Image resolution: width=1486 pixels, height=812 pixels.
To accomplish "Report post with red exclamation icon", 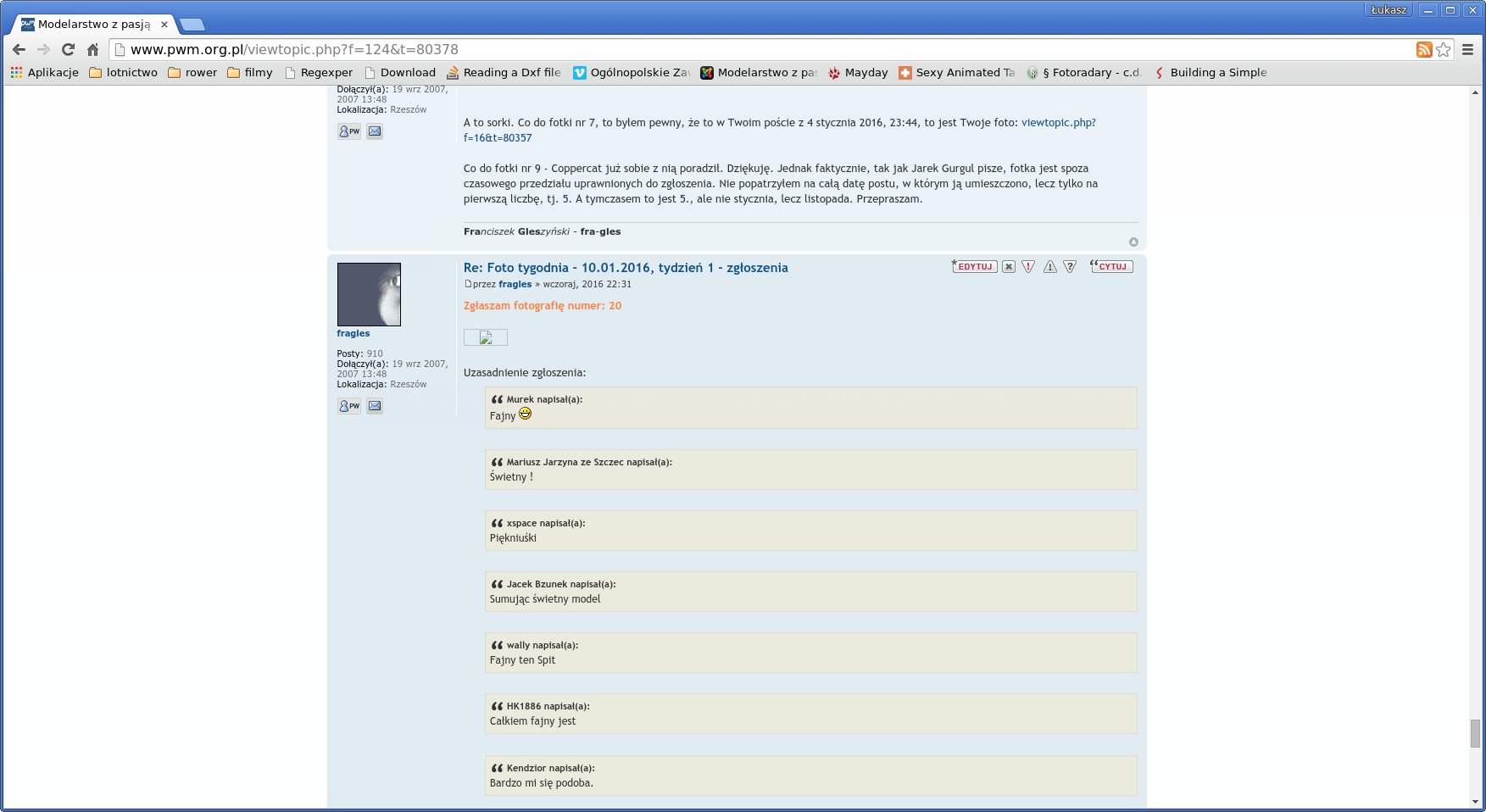I will (1028, 267).
